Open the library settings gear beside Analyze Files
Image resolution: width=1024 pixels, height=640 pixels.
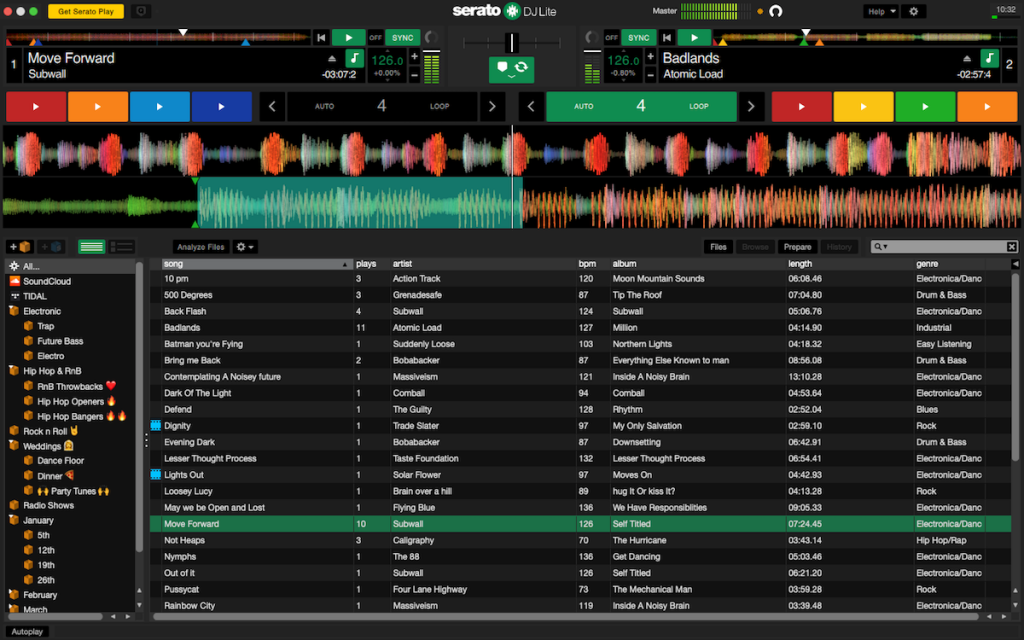click(x=240, y=246)
